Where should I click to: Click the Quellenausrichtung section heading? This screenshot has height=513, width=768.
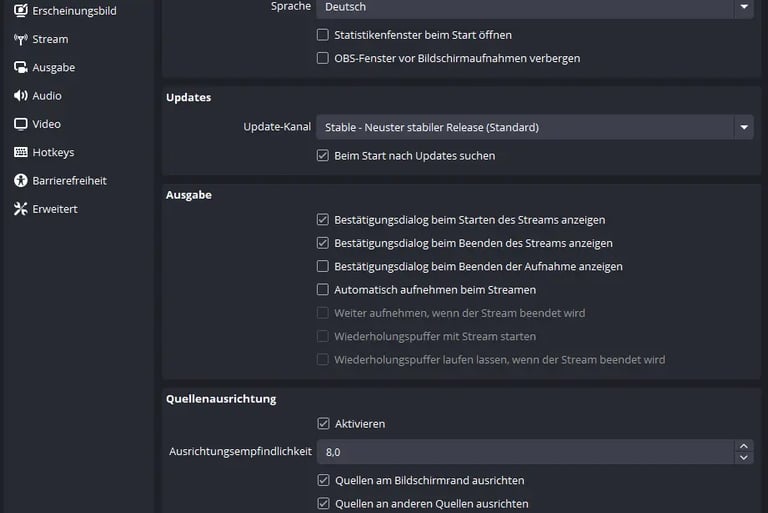tap(221, 399)
